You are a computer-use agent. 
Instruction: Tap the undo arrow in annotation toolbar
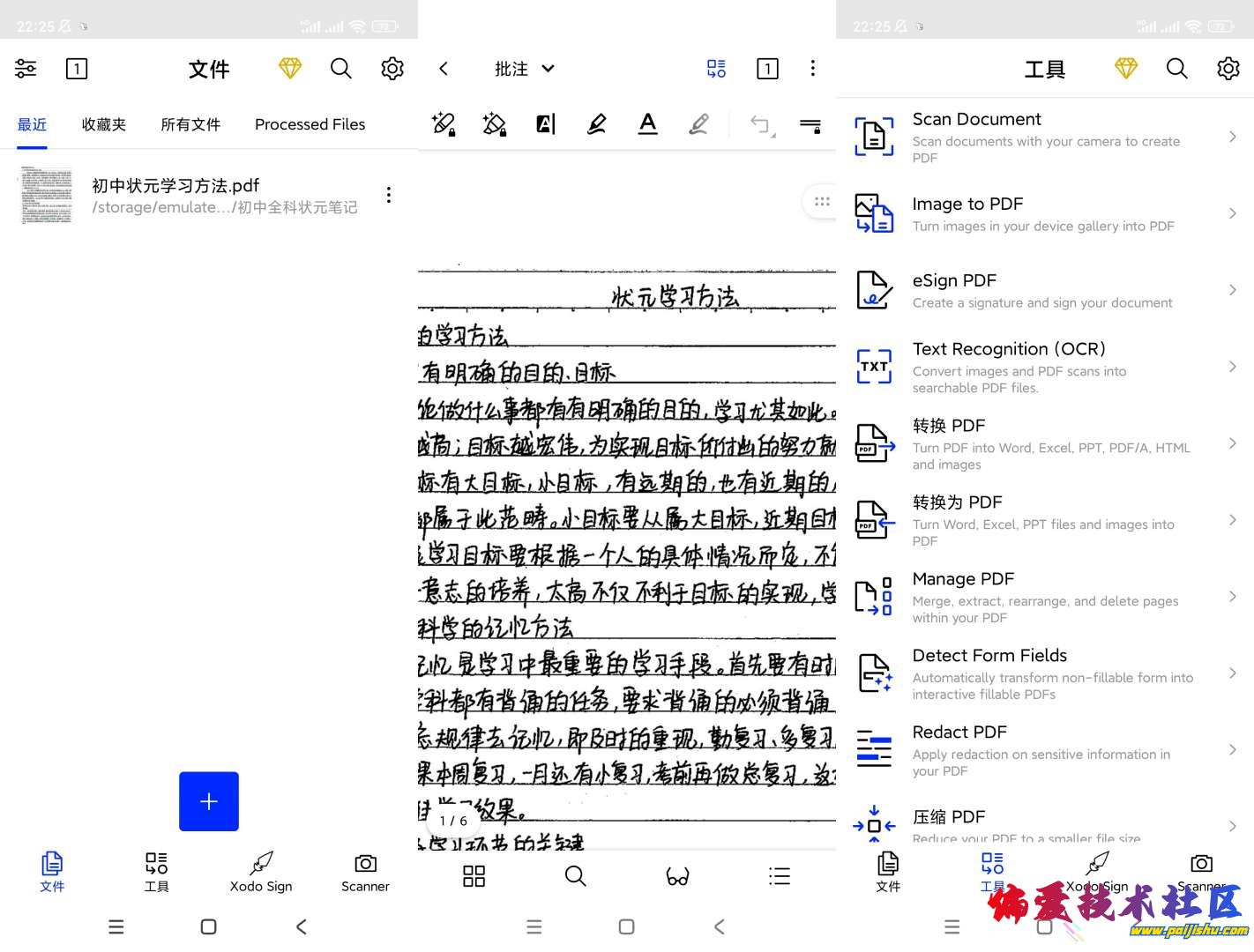760,124
